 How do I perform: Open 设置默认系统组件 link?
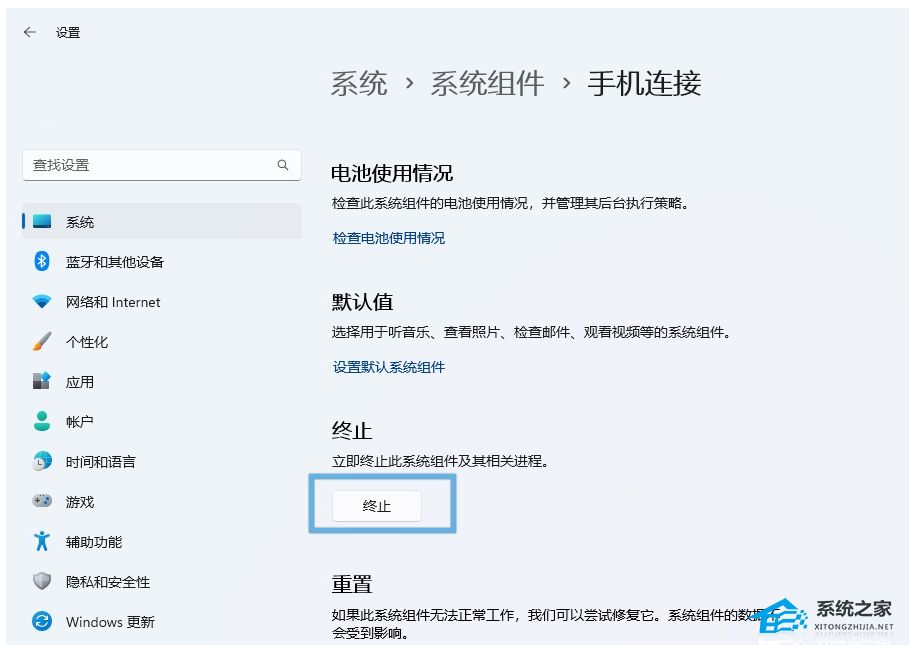(x=389, y=367)
